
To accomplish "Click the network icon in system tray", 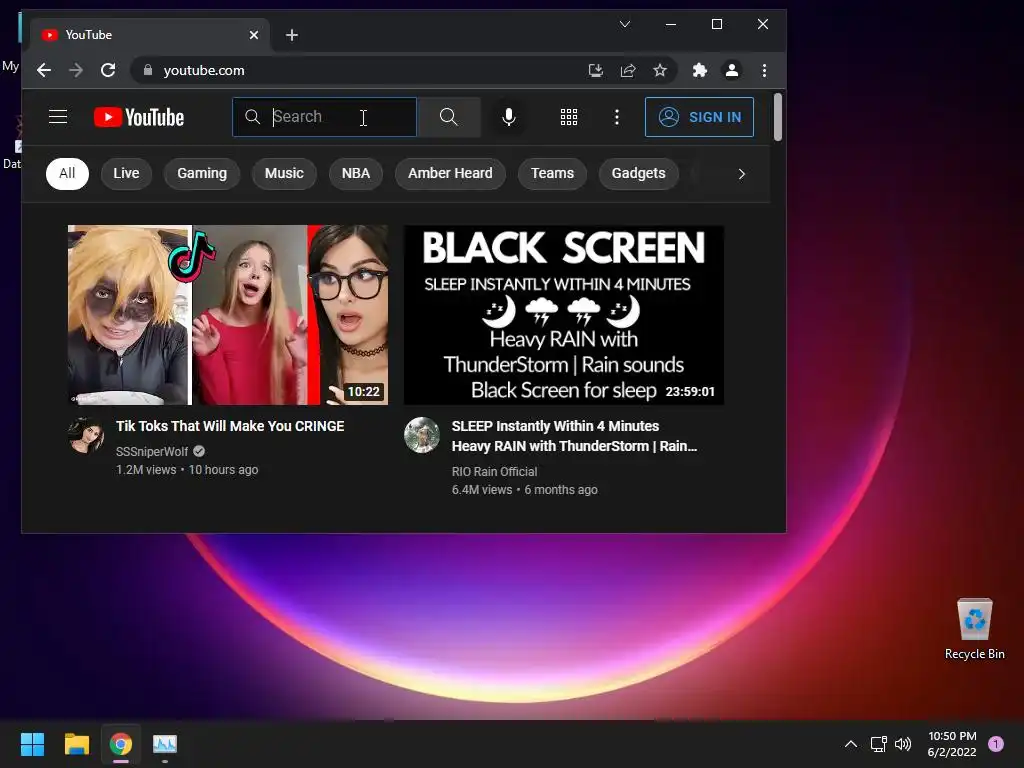I will 878,744.
